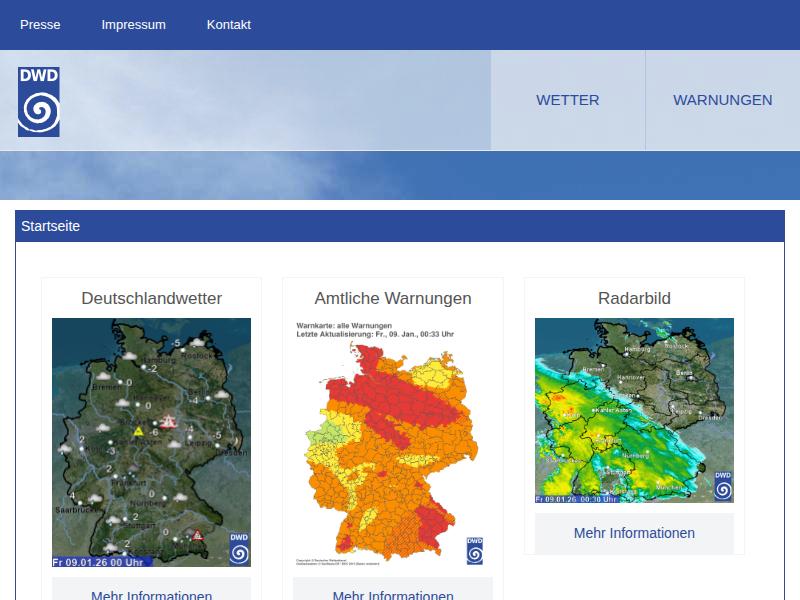Click Mehr Informationen under Deutschlandwetter
This screenshot has height=600, width=800.
(x=151, y=594)
